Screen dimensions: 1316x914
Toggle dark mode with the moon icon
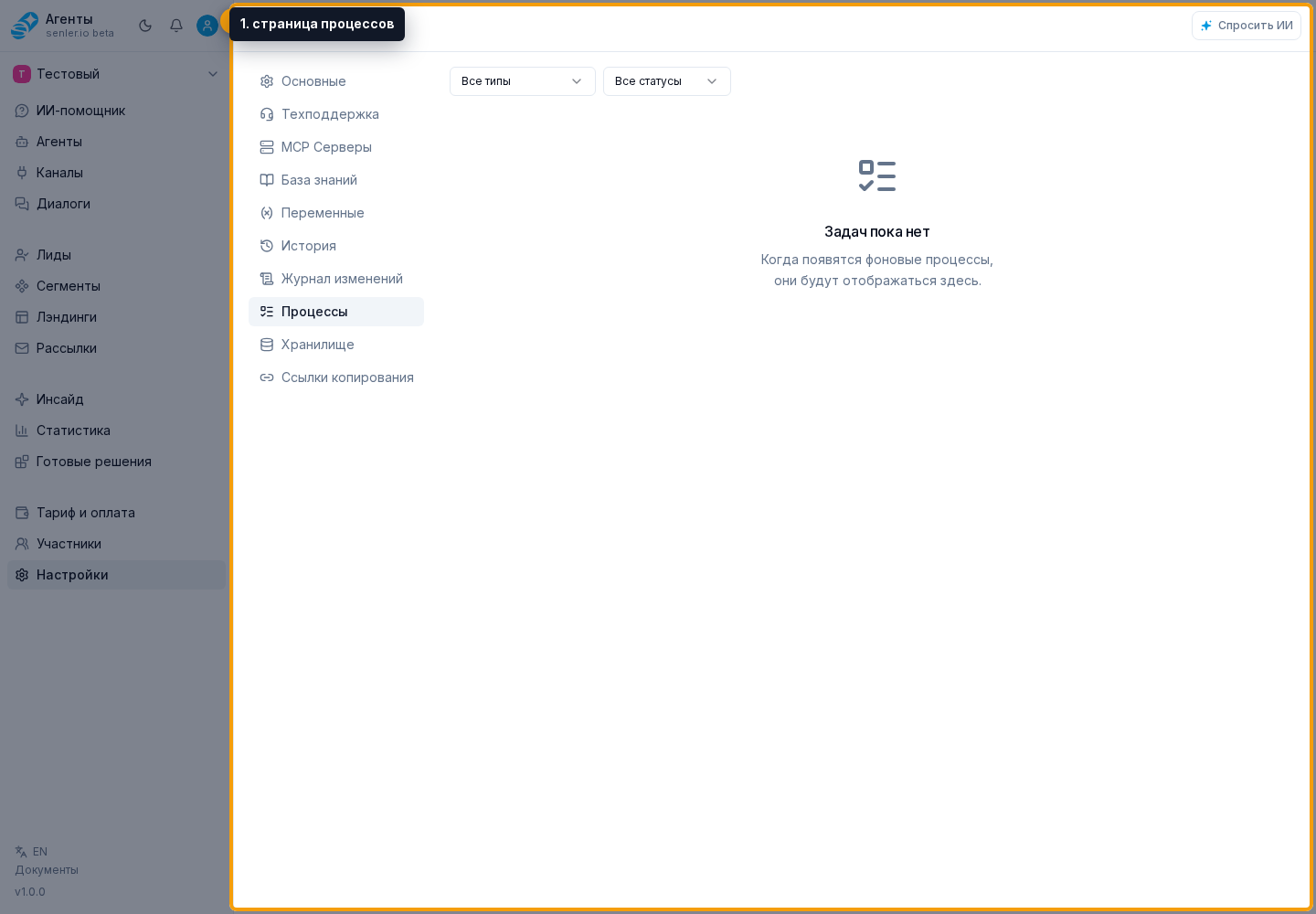(x=145, y=26)
